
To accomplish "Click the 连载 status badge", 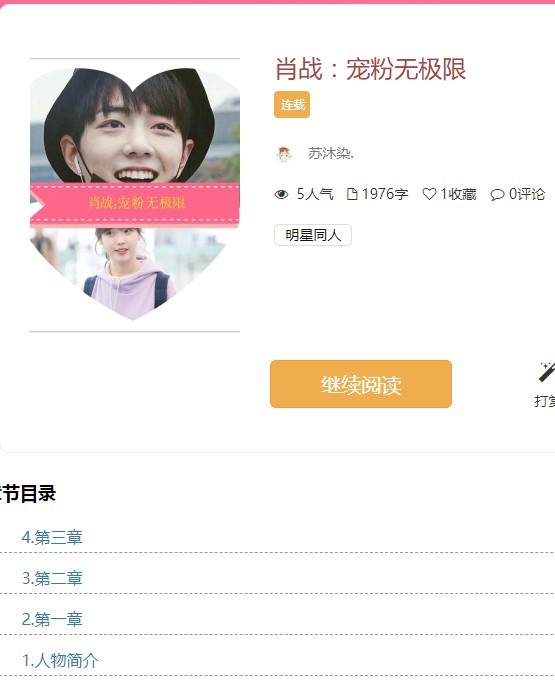I will pos(292,105).
